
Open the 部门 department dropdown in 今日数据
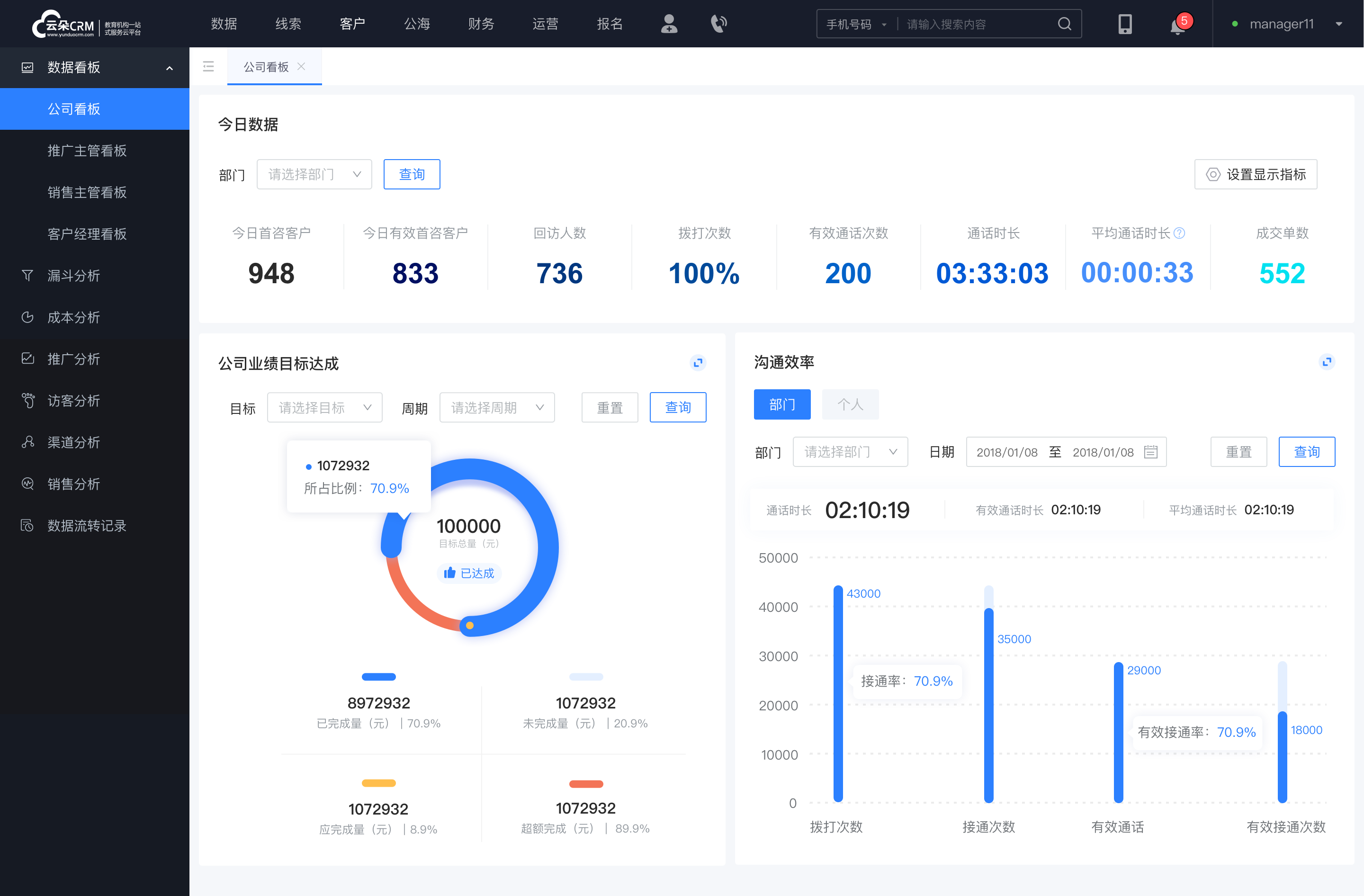coord(313,173)
